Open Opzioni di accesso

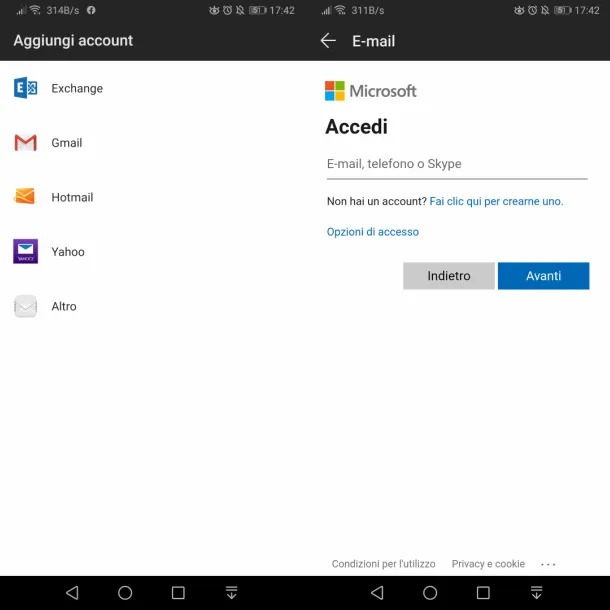[372, 232]
